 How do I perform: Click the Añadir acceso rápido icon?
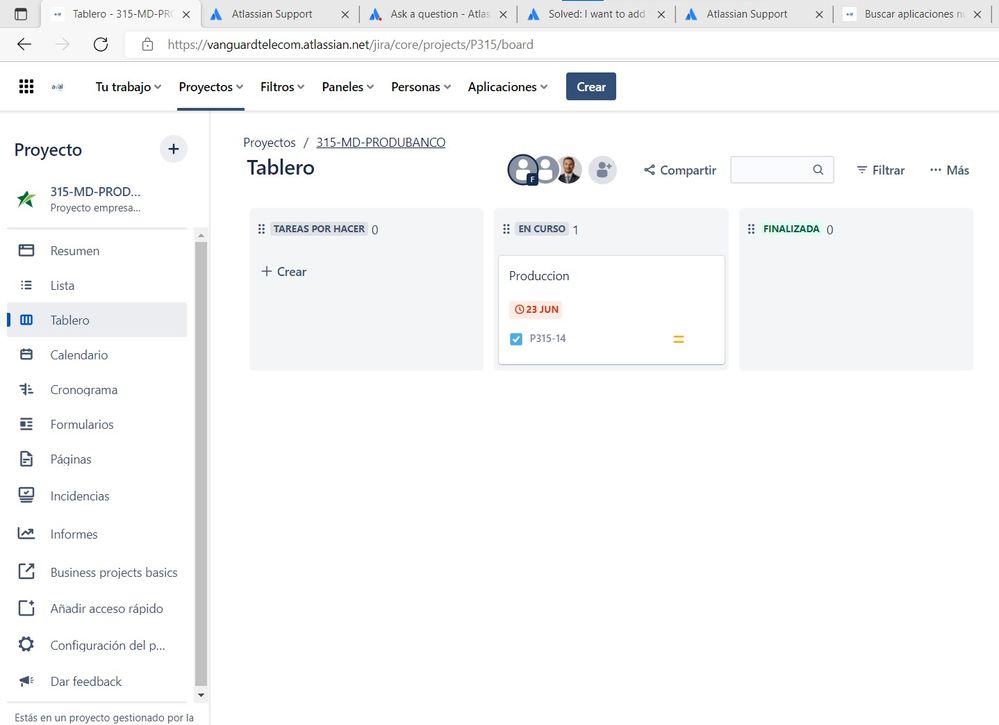[x=26, y=608]
